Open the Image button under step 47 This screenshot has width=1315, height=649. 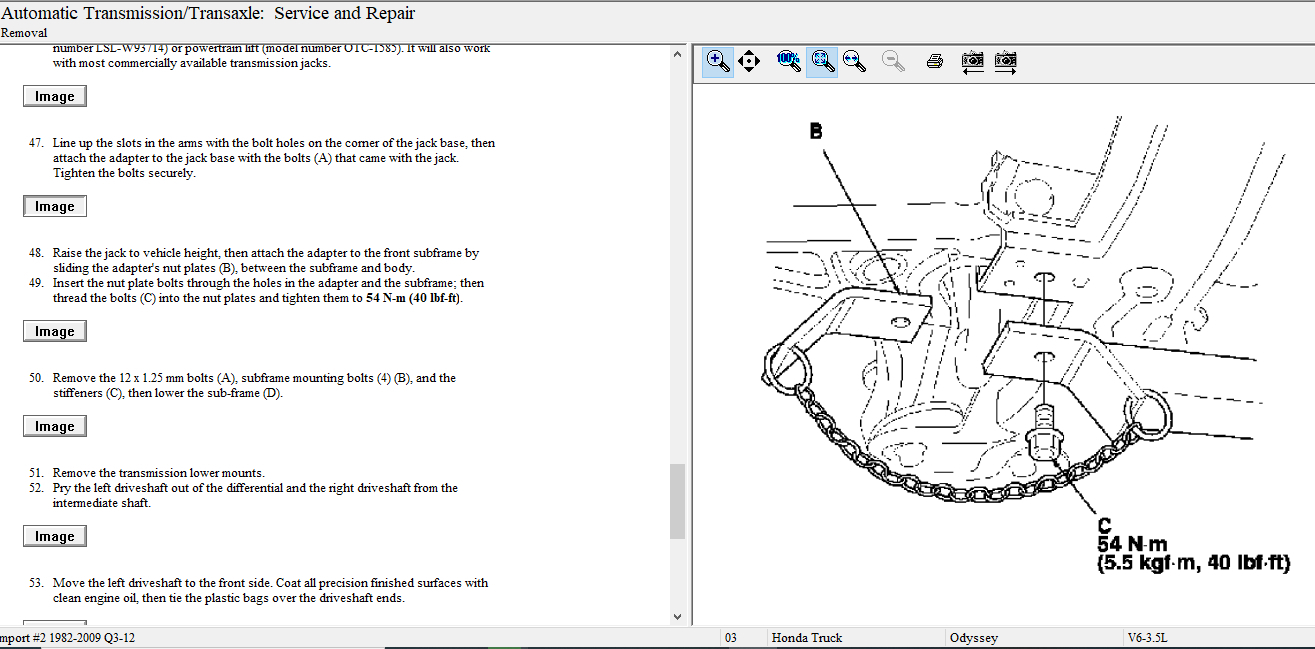[x=55, y=207]
